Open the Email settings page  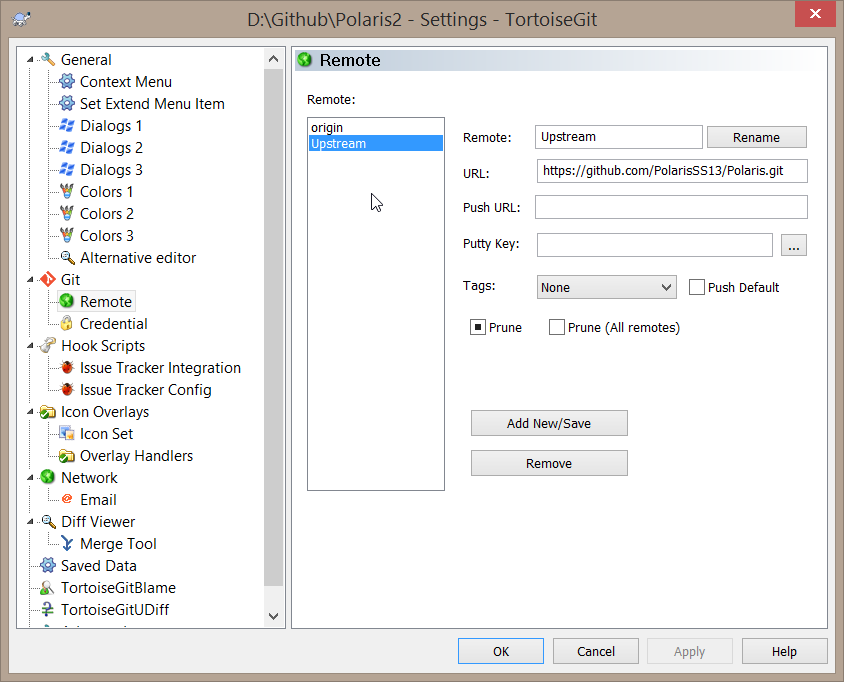pyautogui.click(x=98, y=500)
